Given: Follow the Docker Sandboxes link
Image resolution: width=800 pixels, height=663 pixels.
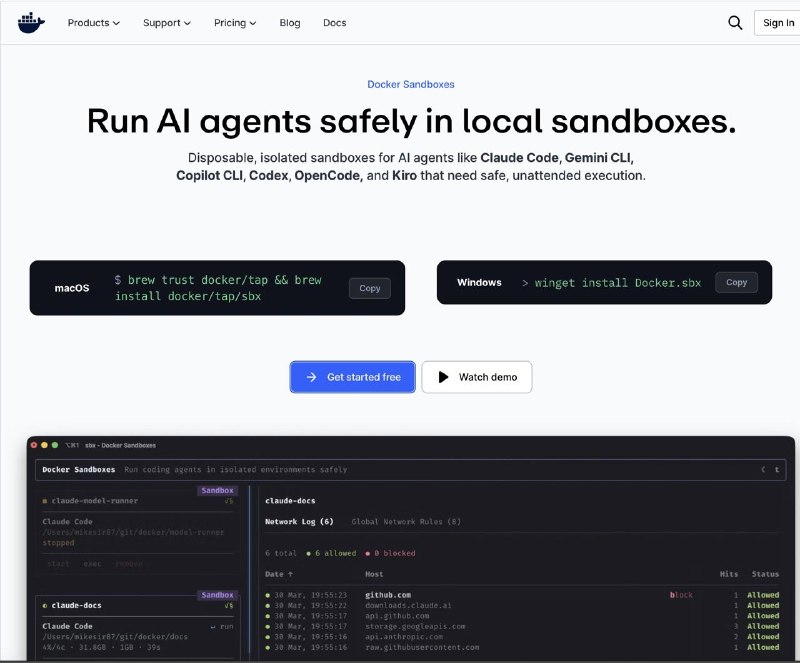Looking at the screenshot, I should [411, 84].
